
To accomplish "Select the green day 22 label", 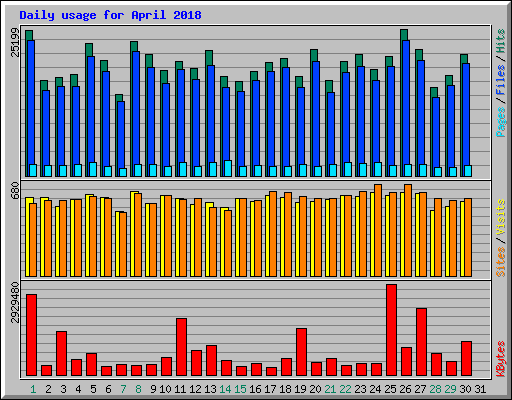I will tap(345, 389).
